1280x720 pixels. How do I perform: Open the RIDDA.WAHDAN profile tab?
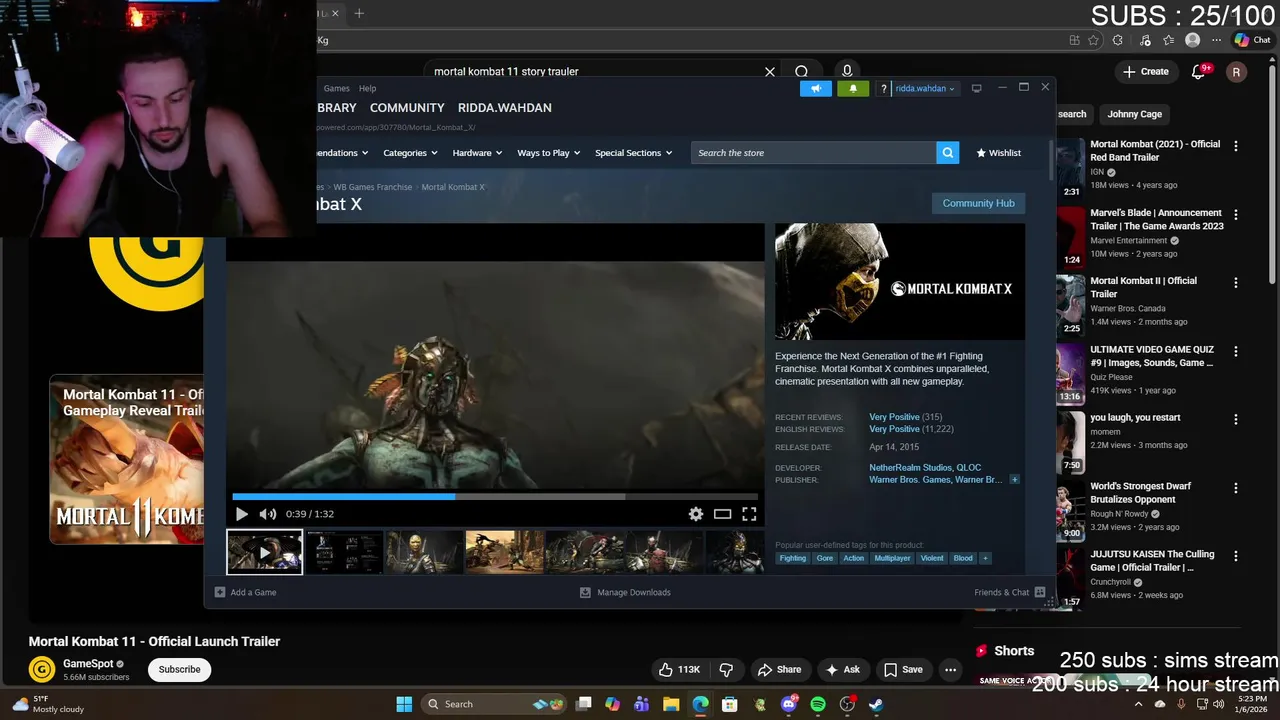coord(505,108)
